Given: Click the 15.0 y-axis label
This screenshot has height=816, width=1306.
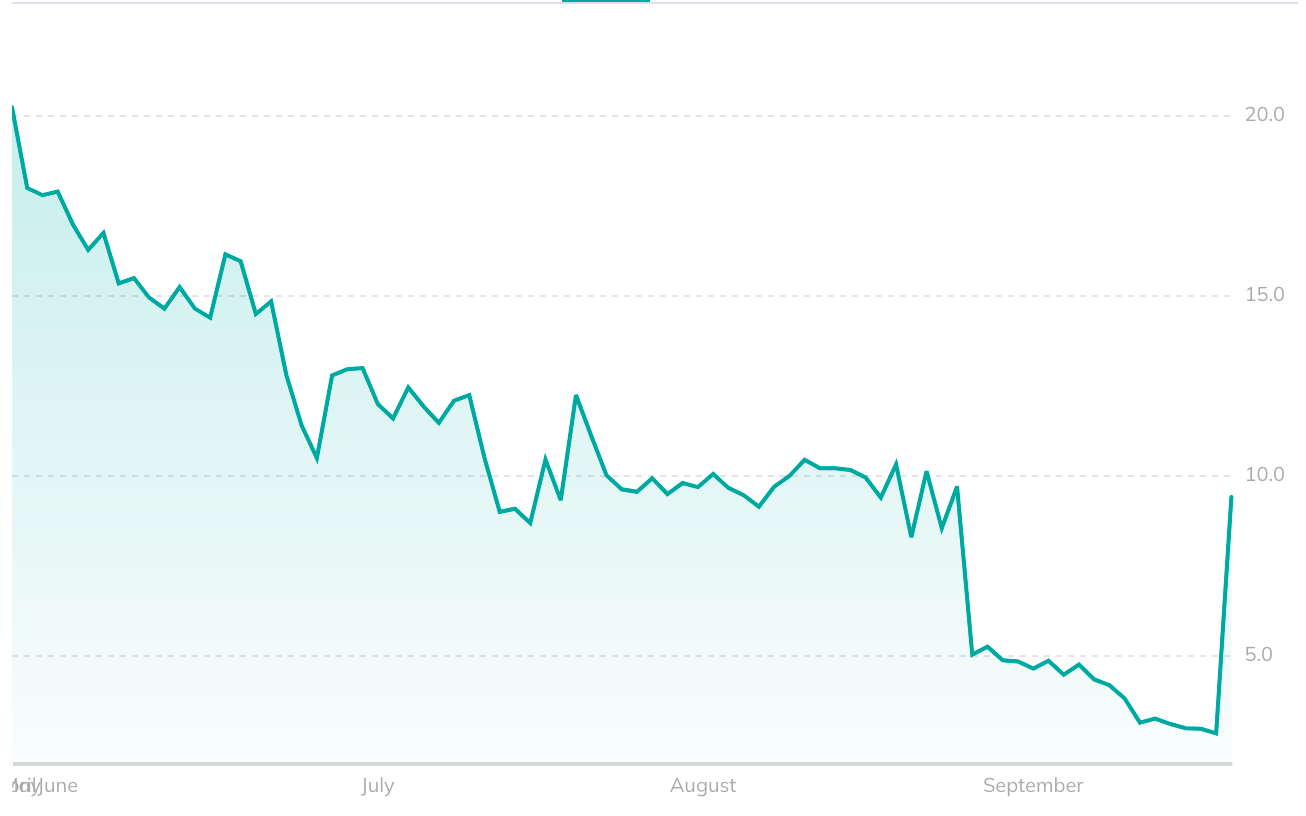Looking at the screenshot, I should point(1264,295).
